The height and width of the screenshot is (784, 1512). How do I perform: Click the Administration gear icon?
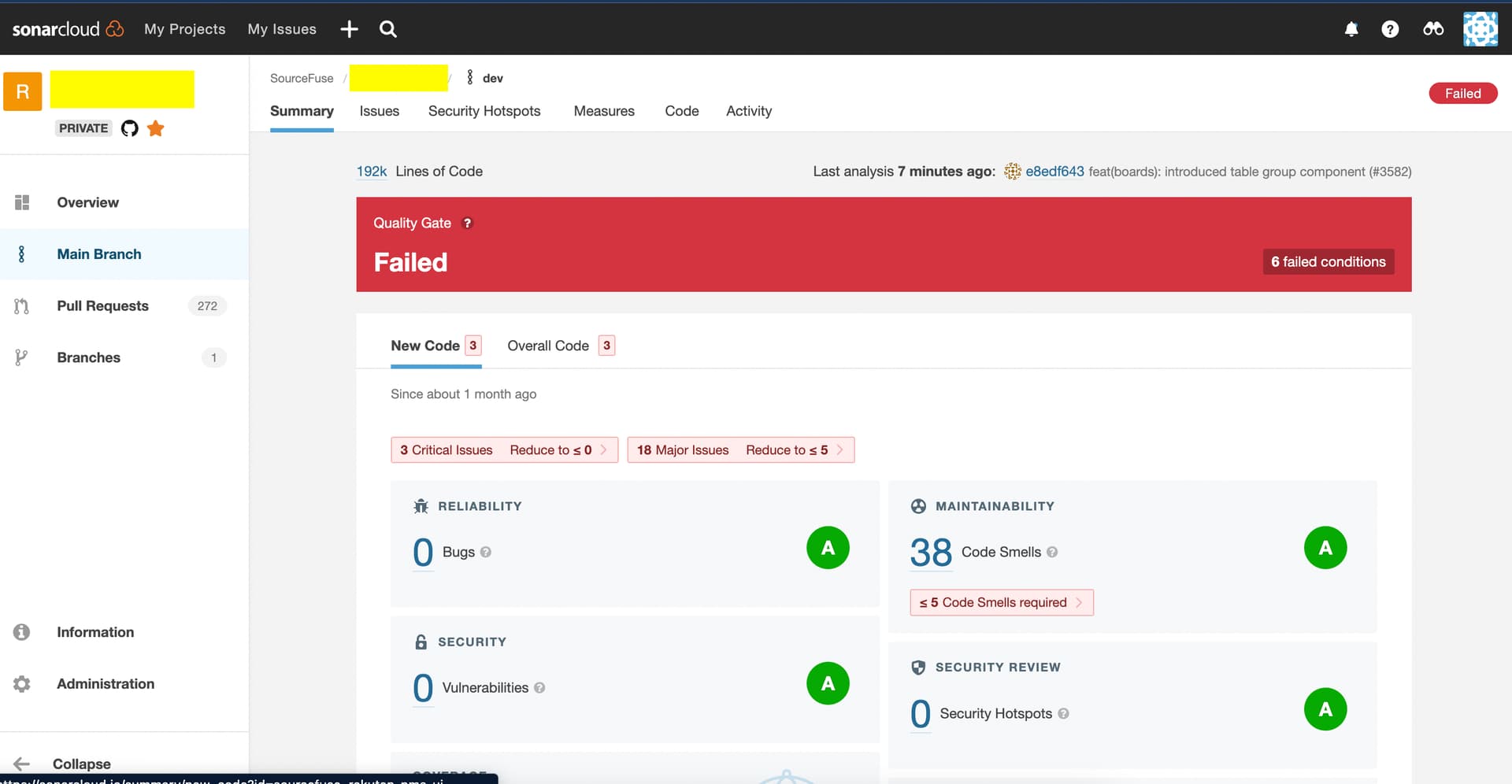[22, 684]
